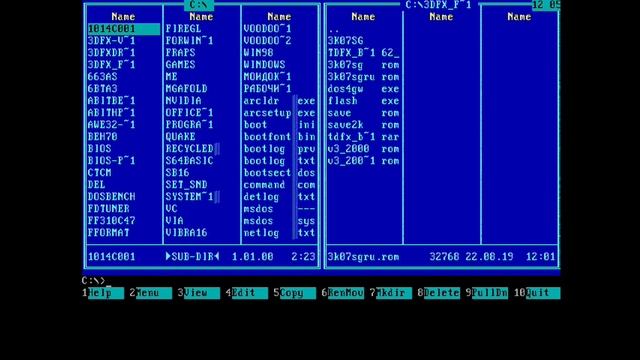Select the 3DFX_F~1 directory in left panel
Screen dimensions: 640x360
pos(111,64)
